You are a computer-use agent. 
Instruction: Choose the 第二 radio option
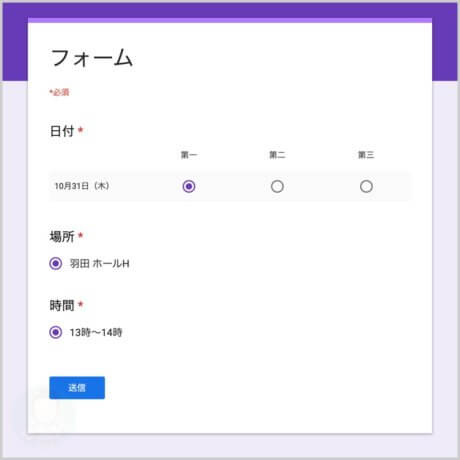tap(277, 186)
